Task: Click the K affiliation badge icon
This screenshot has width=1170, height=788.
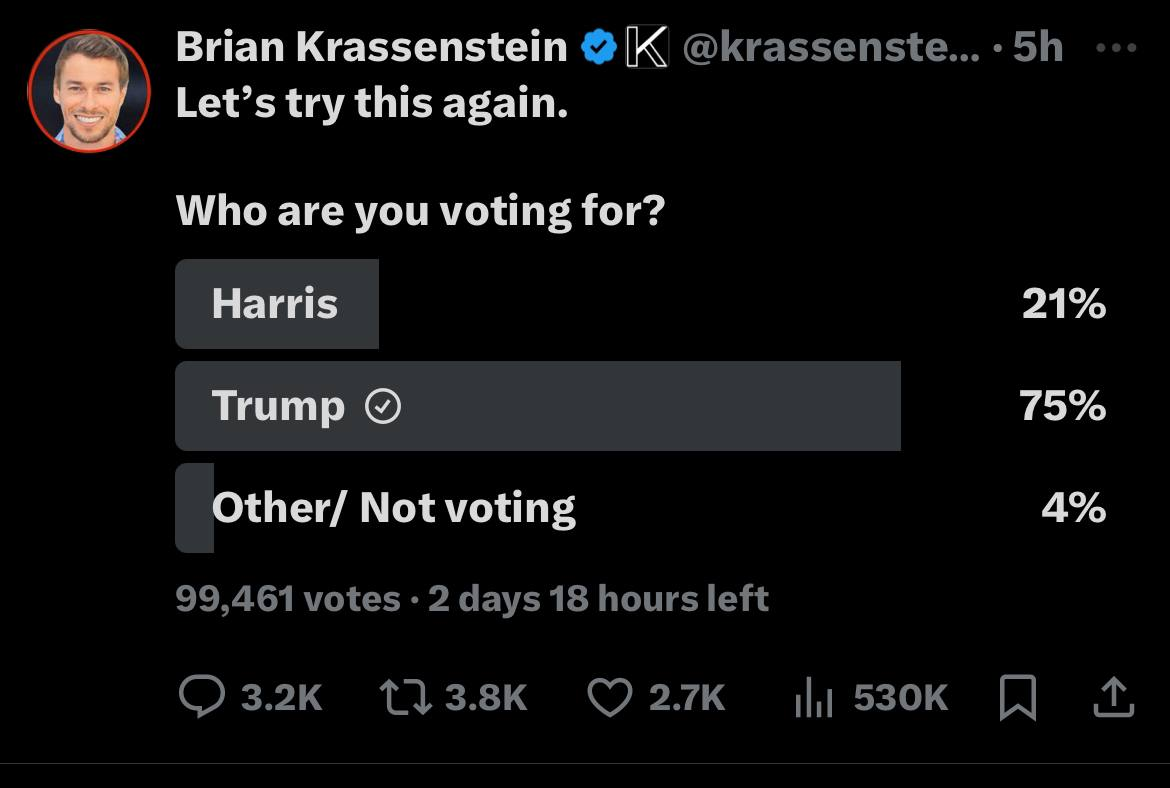Action: point(647,47)
